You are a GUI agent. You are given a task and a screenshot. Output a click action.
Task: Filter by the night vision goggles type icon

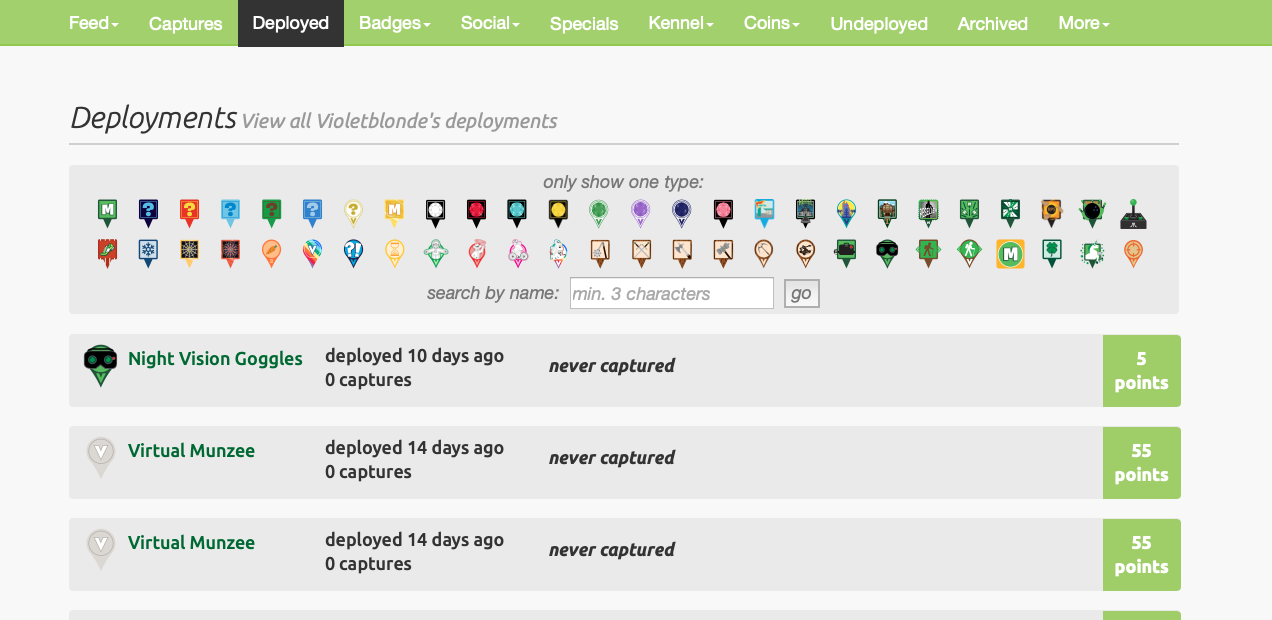(x=887, y=253)
